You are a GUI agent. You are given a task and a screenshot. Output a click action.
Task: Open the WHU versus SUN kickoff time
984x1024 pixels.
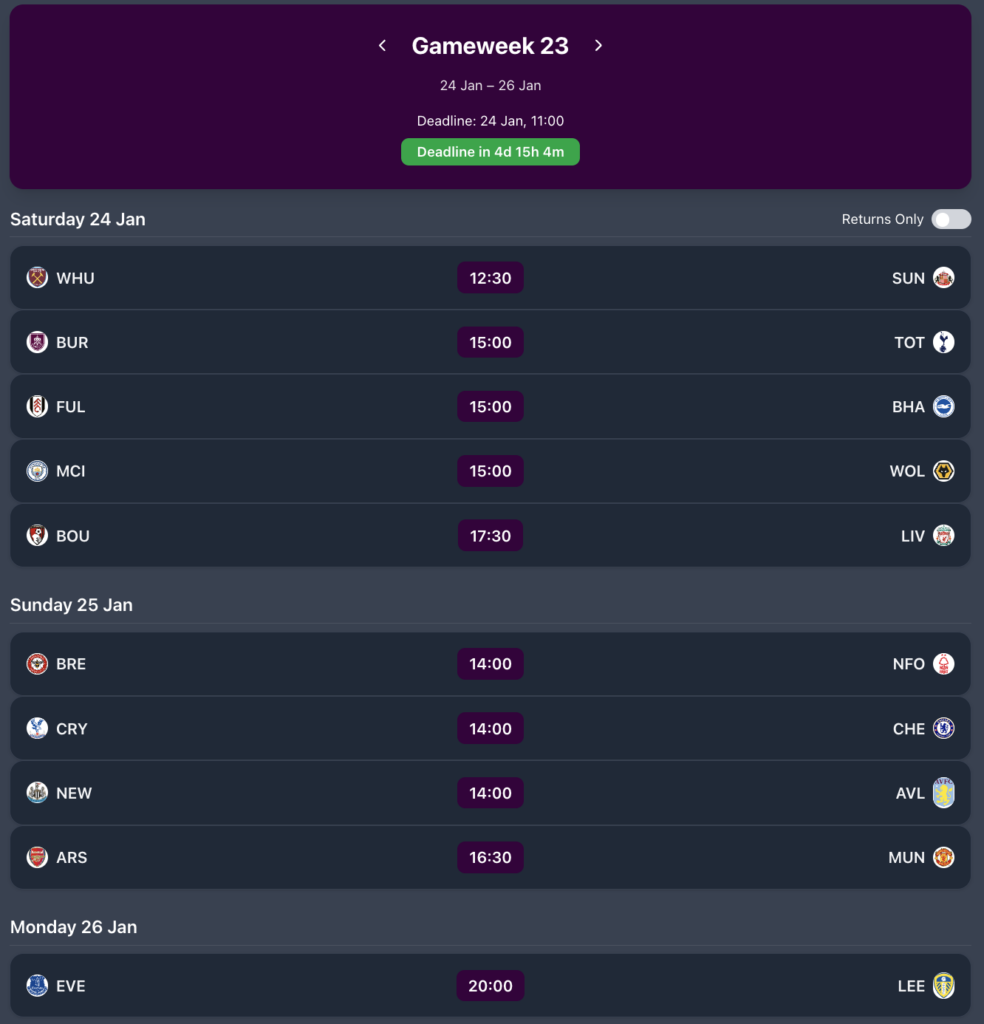(490, 278)
